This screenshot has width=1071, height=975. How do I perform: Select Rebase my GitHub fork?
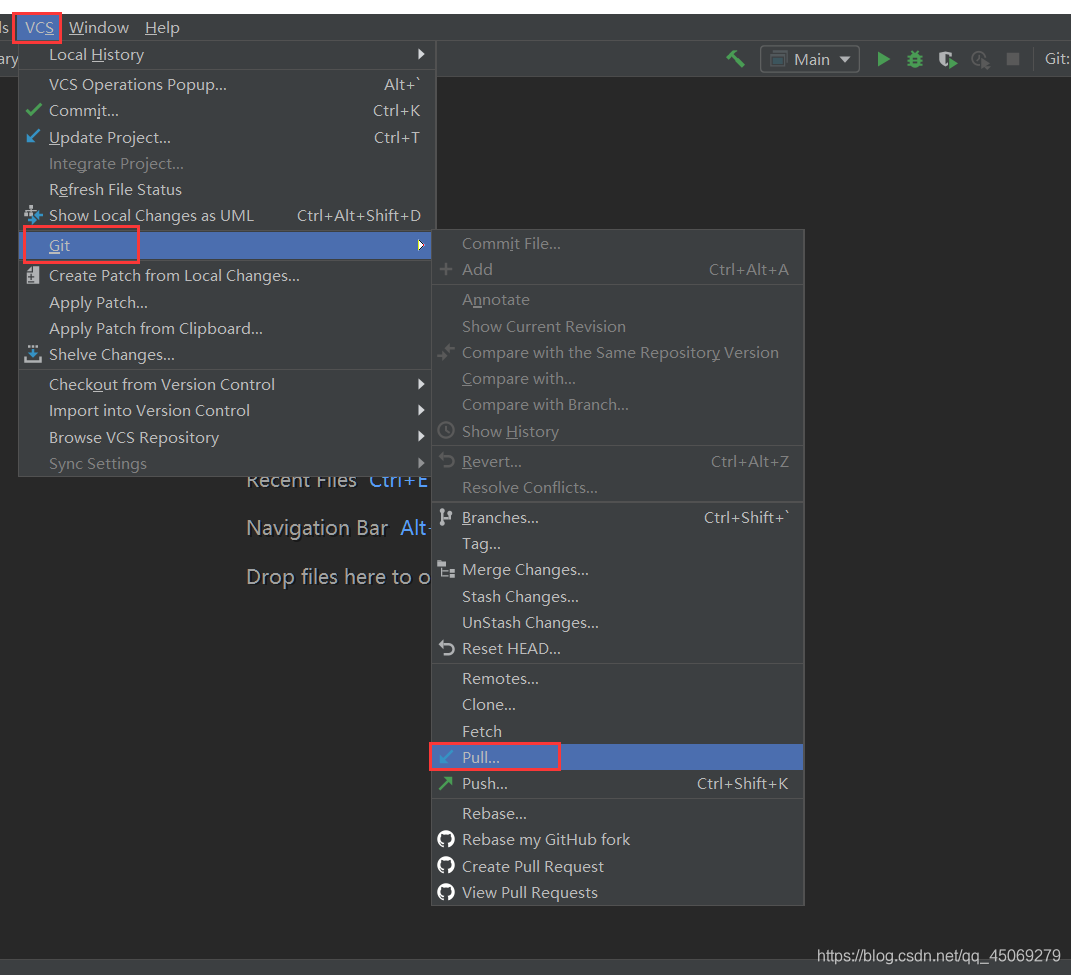click(617, 840)
